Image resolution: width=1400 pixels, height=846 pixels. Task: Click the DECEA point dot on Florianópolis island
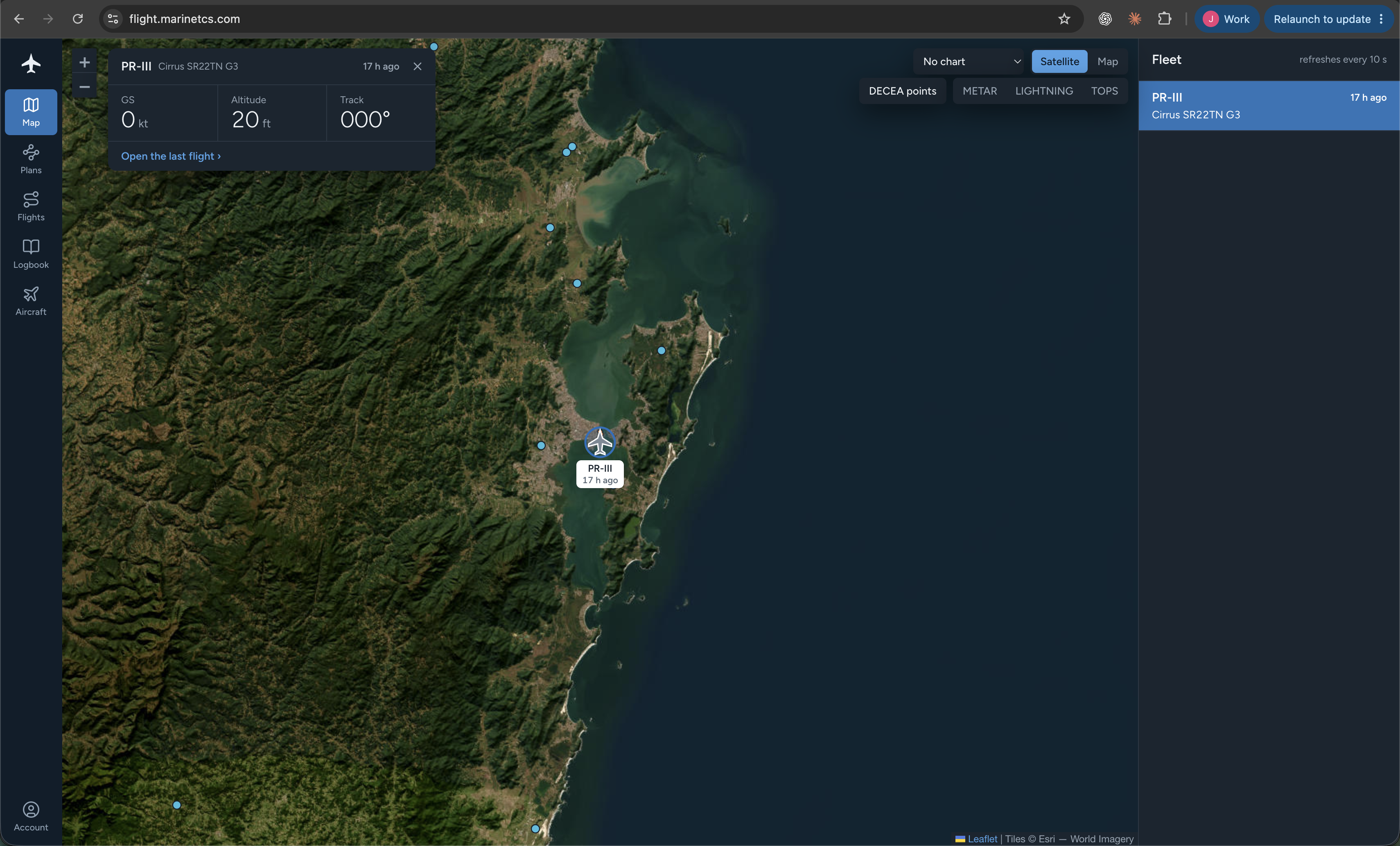coord(662,351)
